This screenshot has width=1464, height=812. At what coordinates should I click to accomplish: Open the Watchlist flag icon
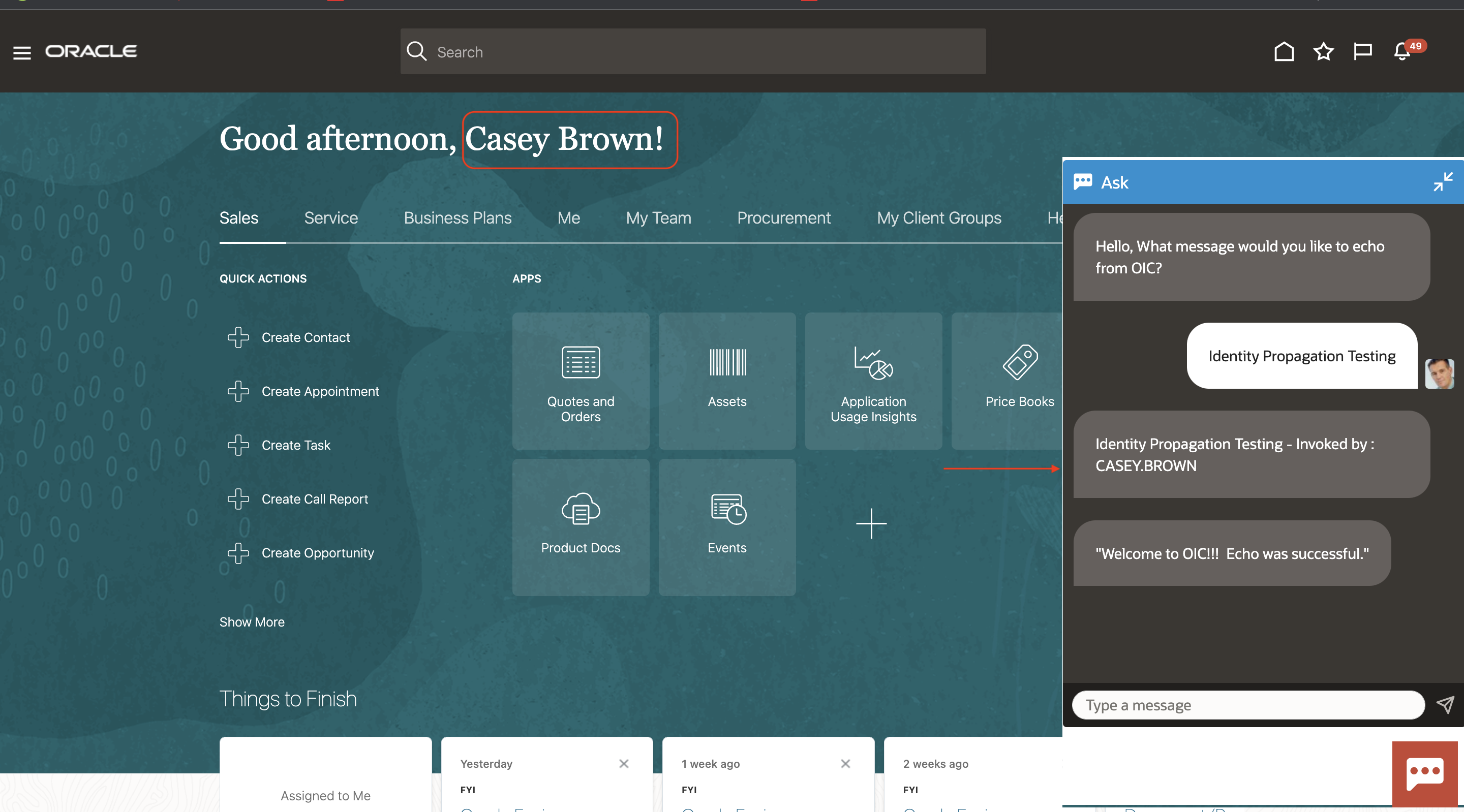tap(1362, 52)
